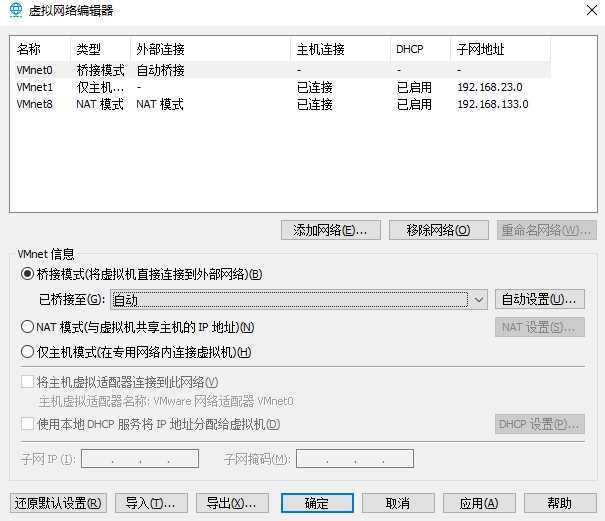Image resolution: width=605 pixels, height=521 pixels.
Task: Click 已连接 host cell in VMnet8 row
Action: coord(314,104)
